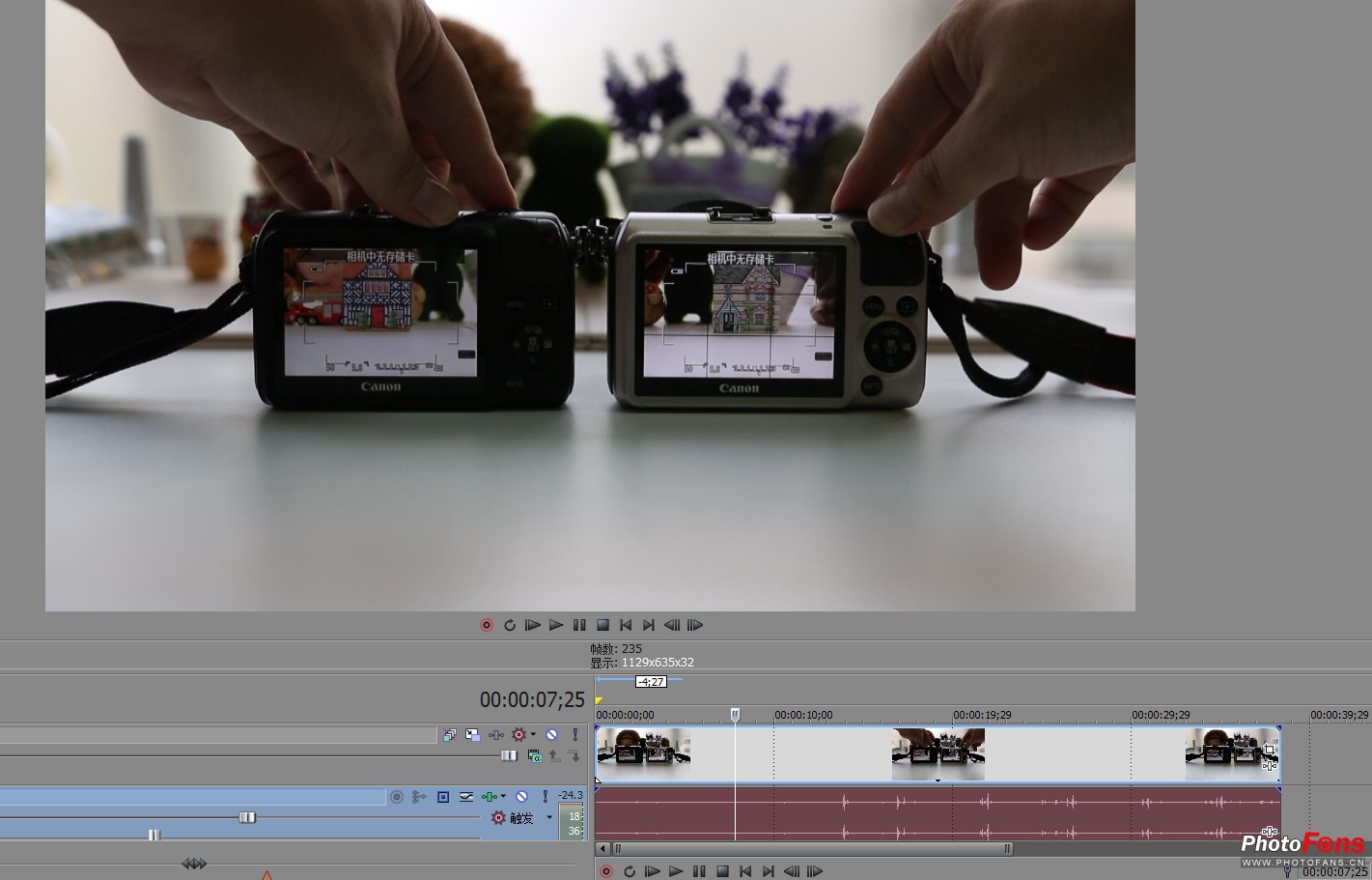Expand dropdown beside green audio track icon
Screen dimensions: 1372x880
coord(503,797)
